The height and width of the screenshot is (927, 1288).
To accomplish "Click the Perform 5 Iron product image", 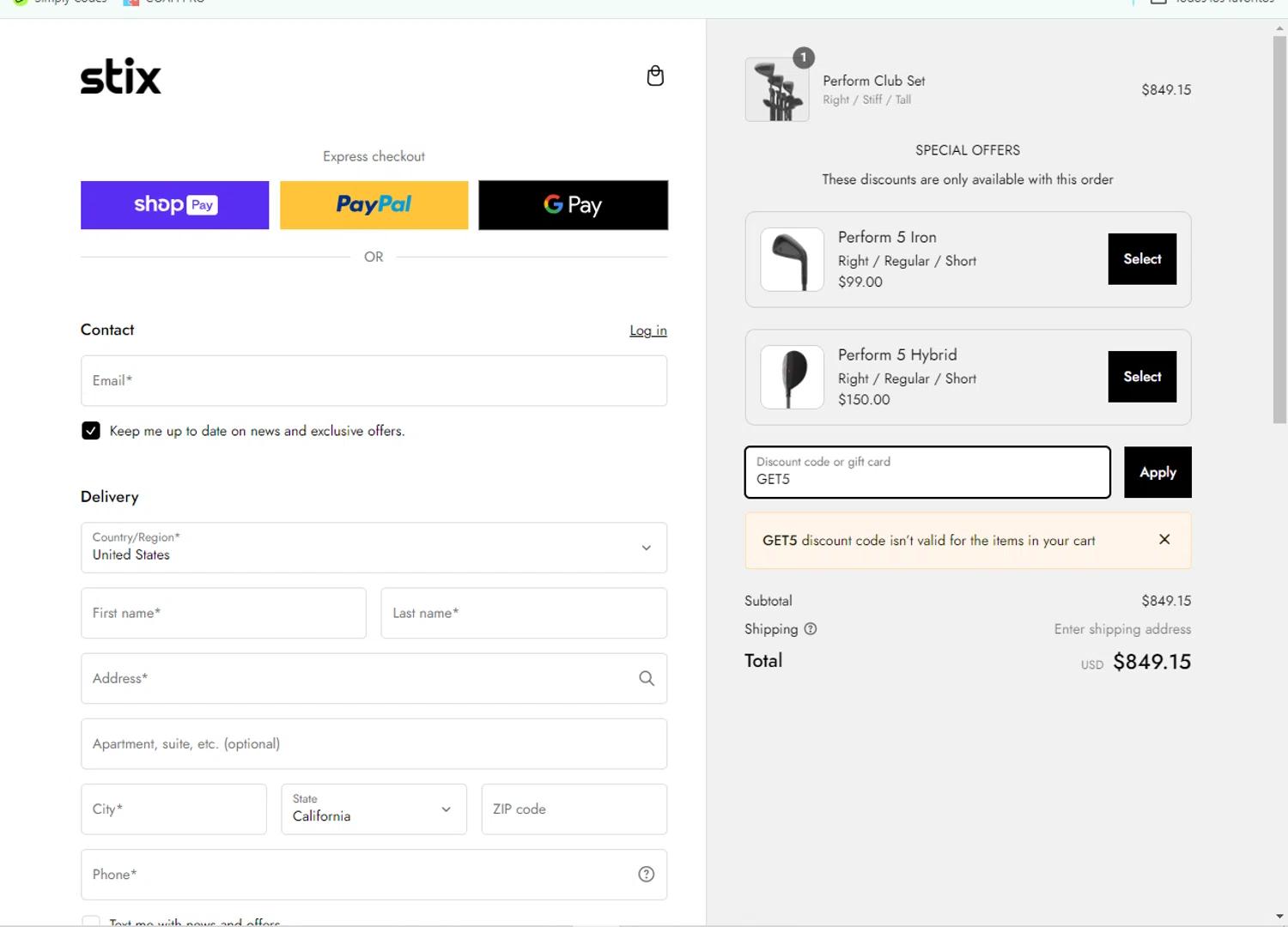I will tap(792, 260).
